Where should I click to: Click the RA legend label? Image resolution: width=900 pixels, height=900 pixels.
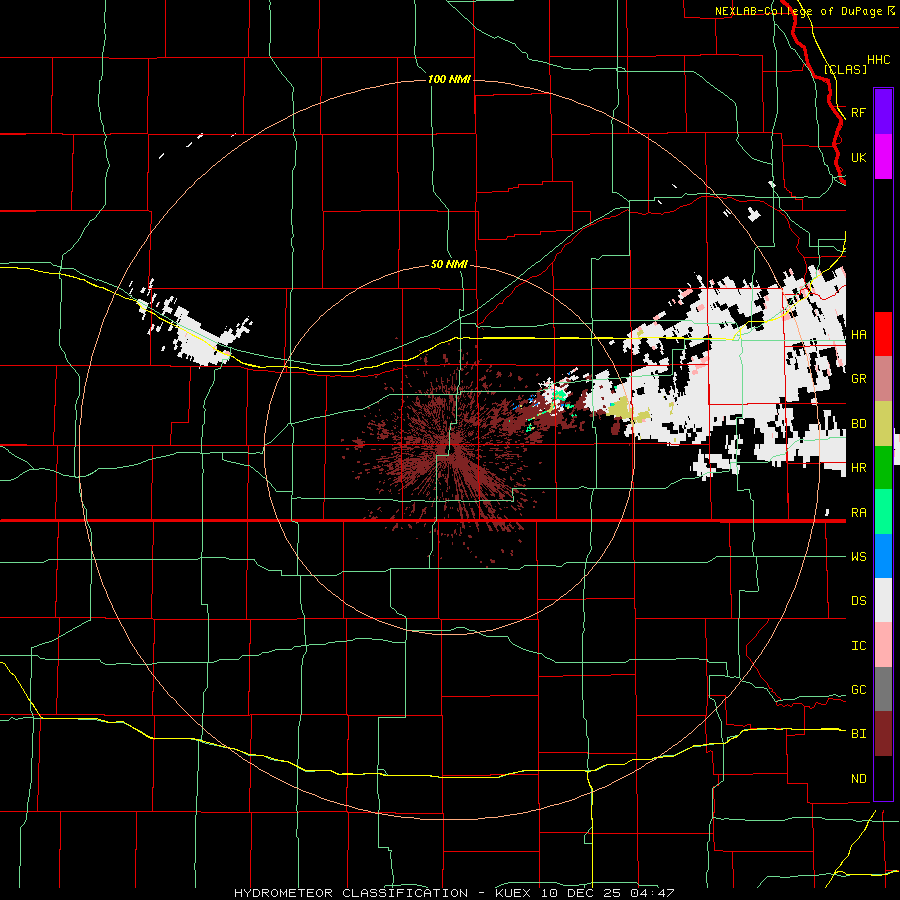click(x=859, y=513)
